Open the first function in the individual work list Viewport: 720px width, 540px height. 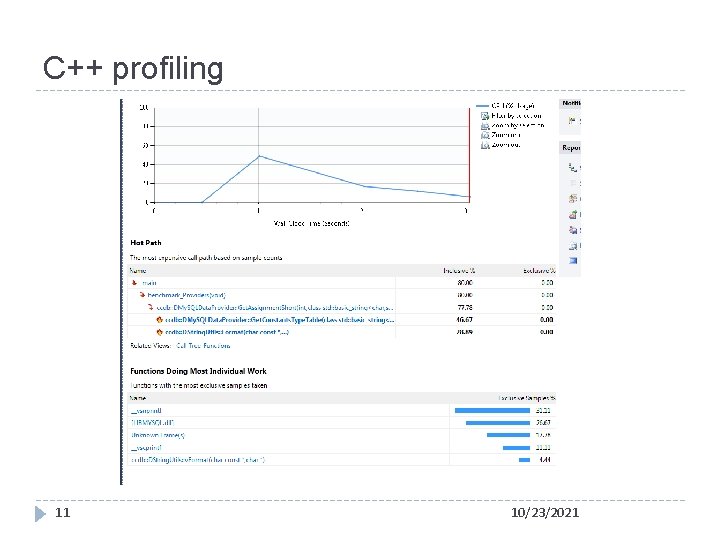[x=146, y=411]
